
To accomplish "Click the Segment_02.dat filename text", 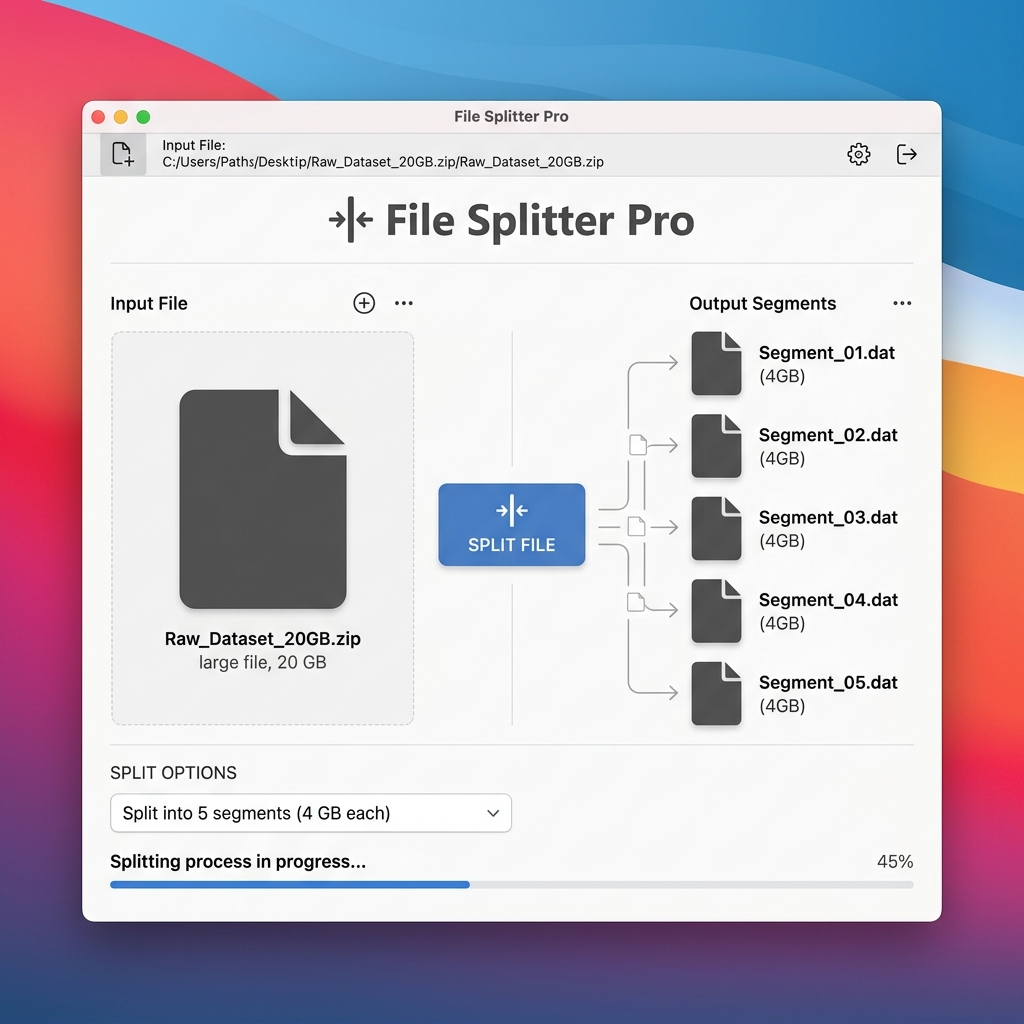I will coord(827,435).
